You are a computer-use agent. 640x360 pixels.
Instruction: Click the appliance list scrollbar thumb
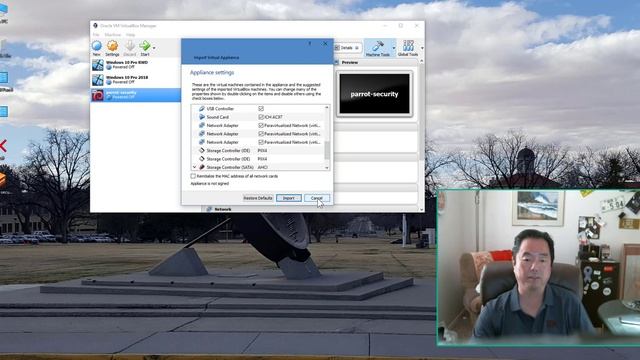coord(327,150)
